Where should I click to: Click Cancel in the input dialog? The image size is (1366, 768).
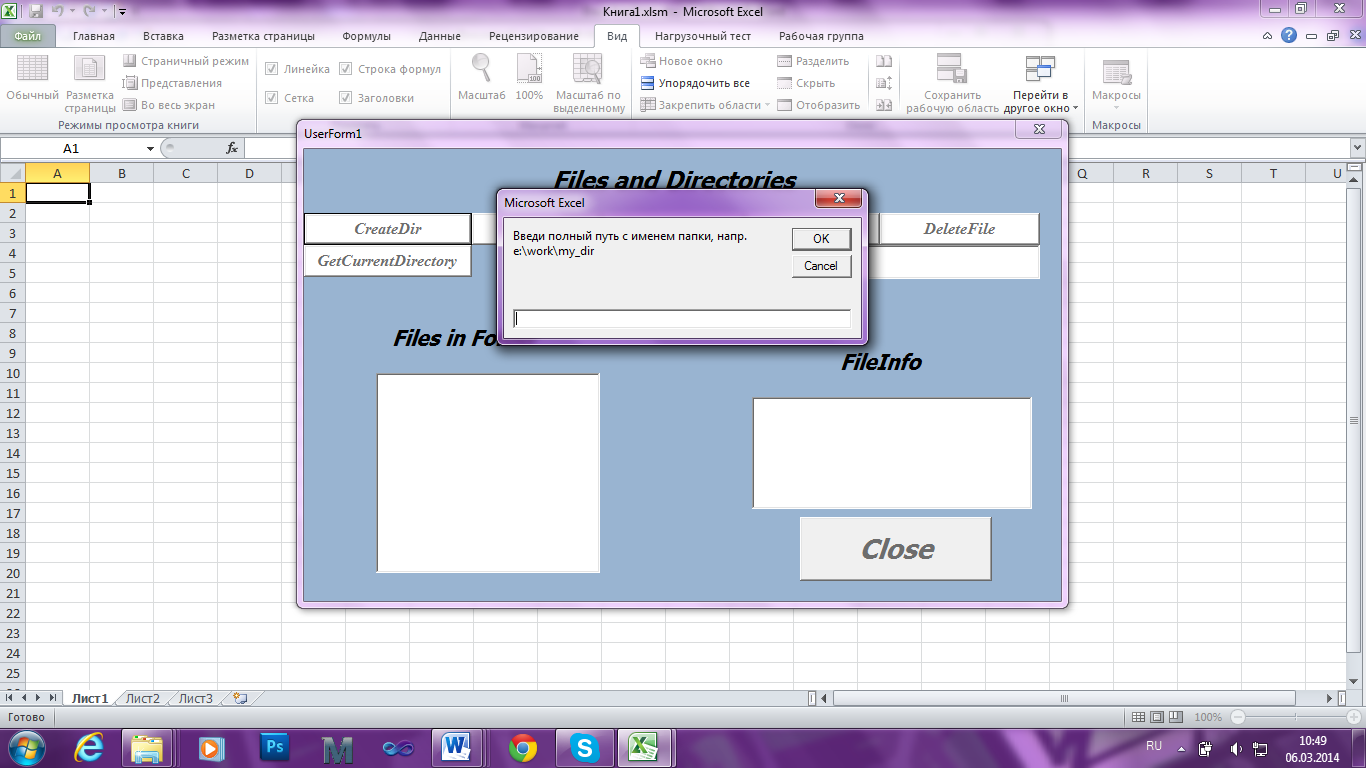pos(821,266)
